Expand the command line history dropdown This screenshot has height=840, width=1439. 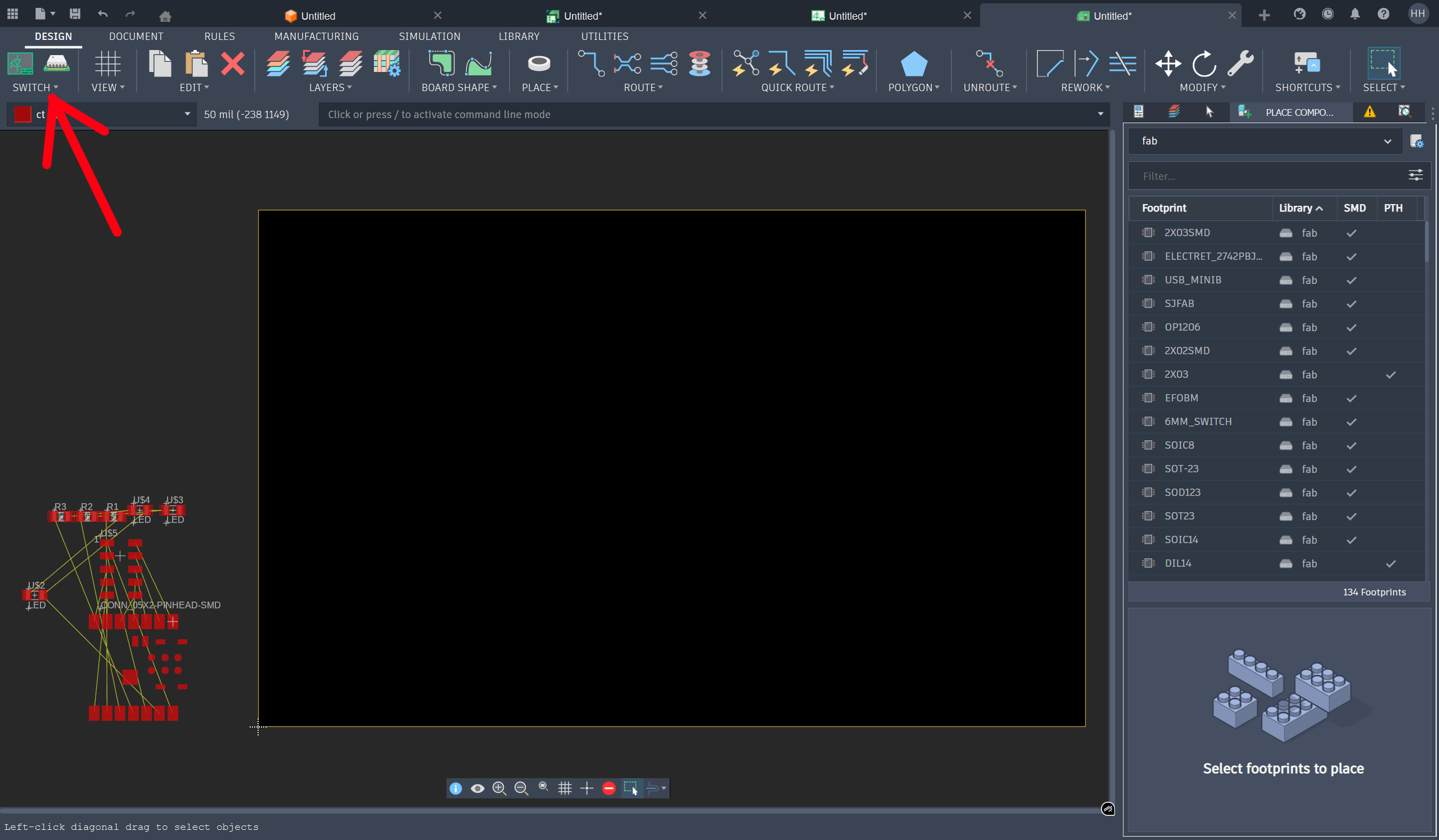point(1100,114)
